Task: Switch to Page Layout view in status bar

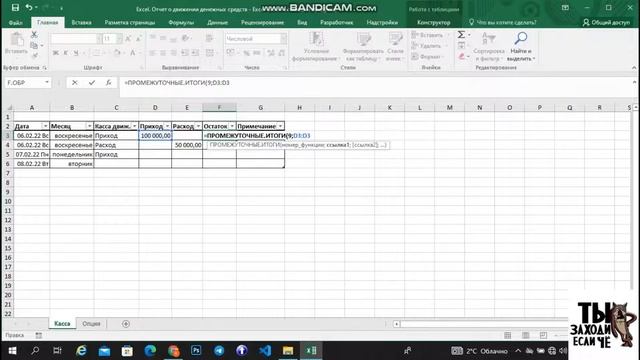Action: click(525, 335)
